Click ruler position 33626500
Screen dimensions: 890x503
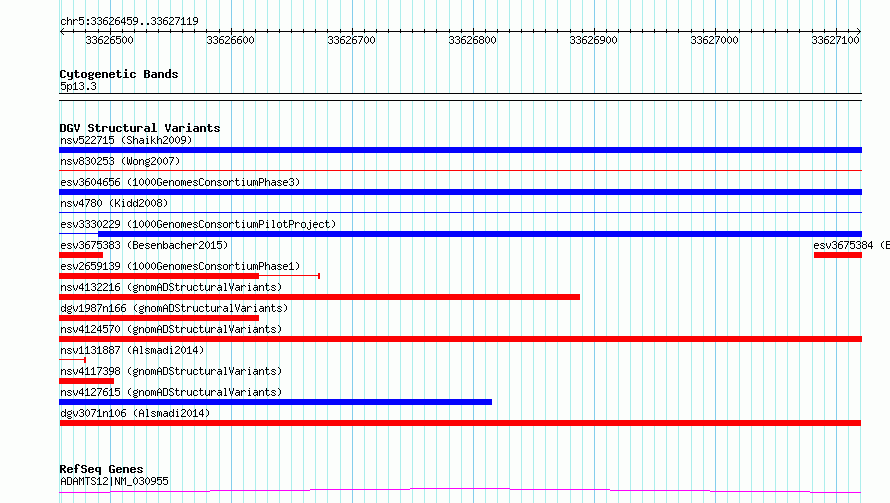tap(110, 40)
